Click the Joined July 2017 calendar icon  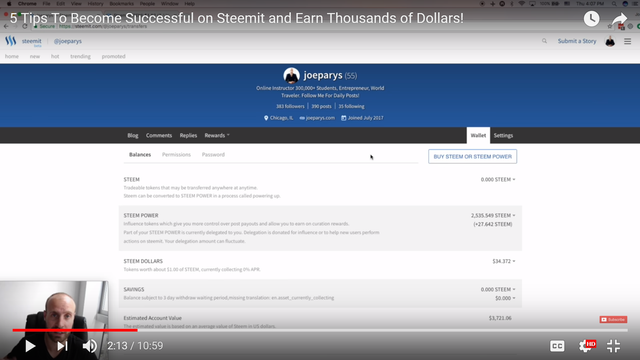coord(344,118)
